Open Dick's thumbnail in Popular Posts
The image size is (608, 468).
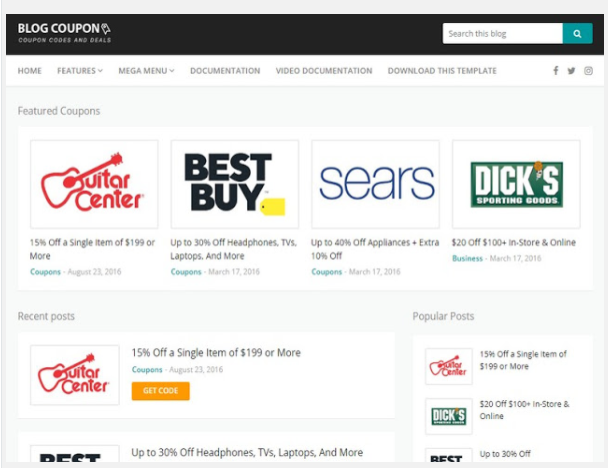449,416
